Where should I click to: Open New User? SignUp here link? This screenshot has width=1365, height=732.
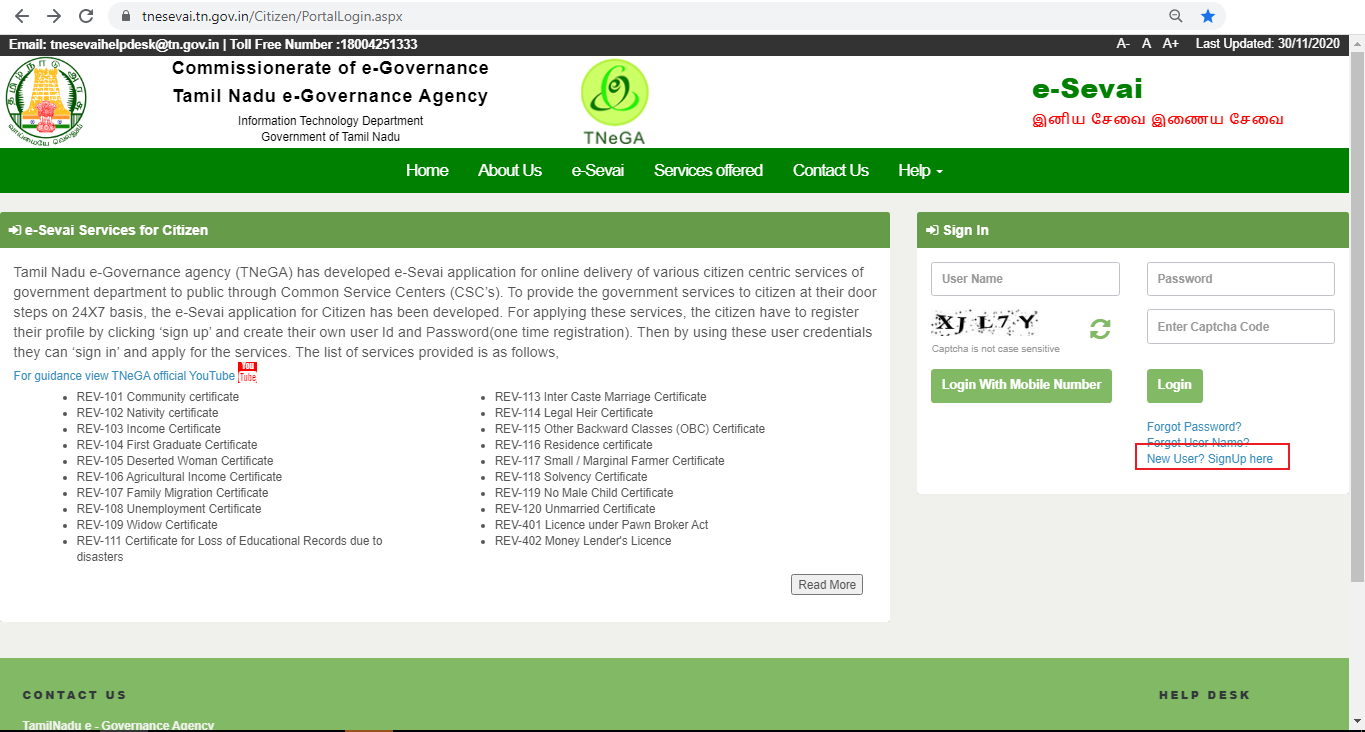pyautogui.click(x=1210, y=458)
